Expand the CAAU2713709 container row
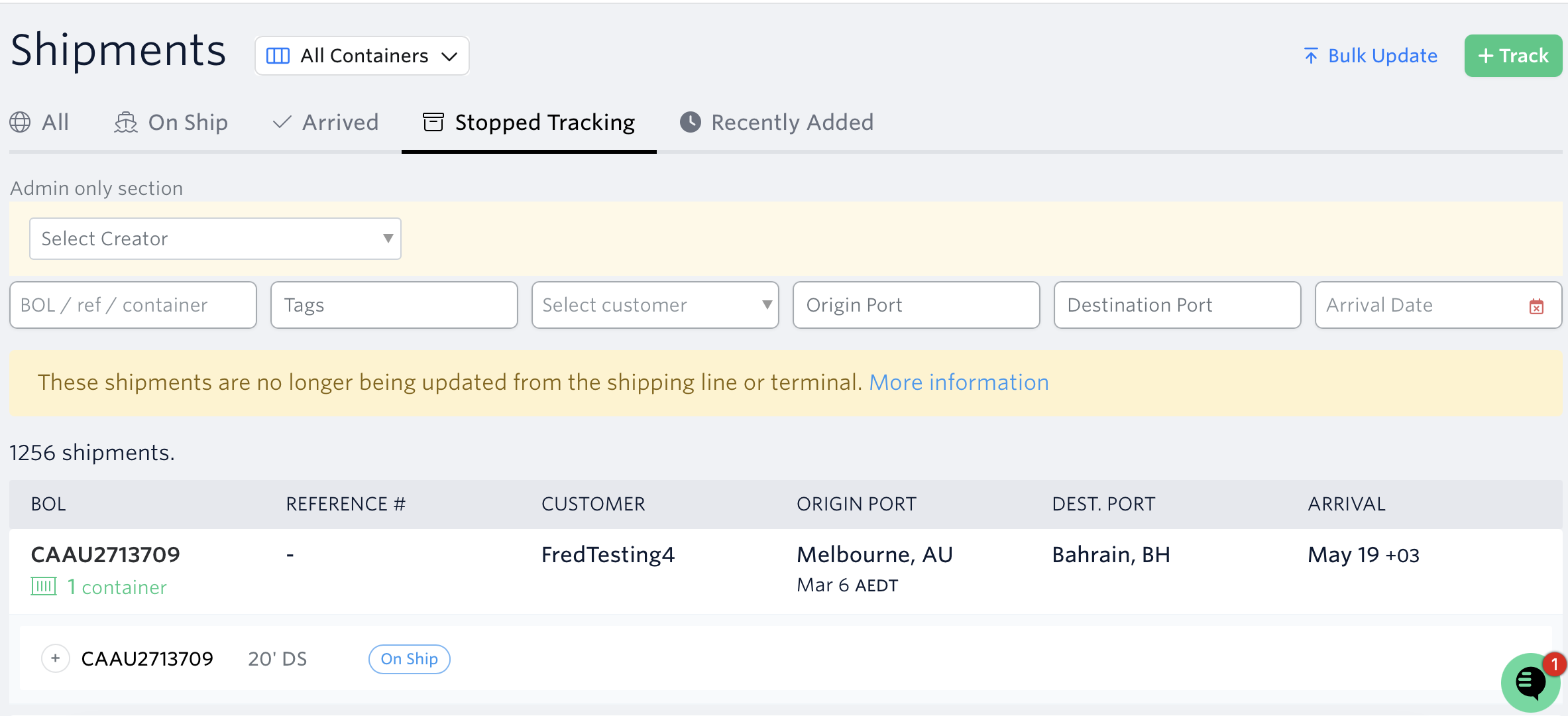 (x=56, y=658)
